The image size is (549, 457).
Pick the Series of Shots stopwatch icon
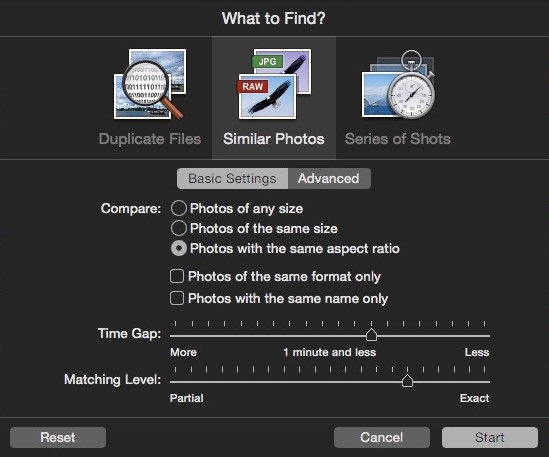[x=398, y=84]
